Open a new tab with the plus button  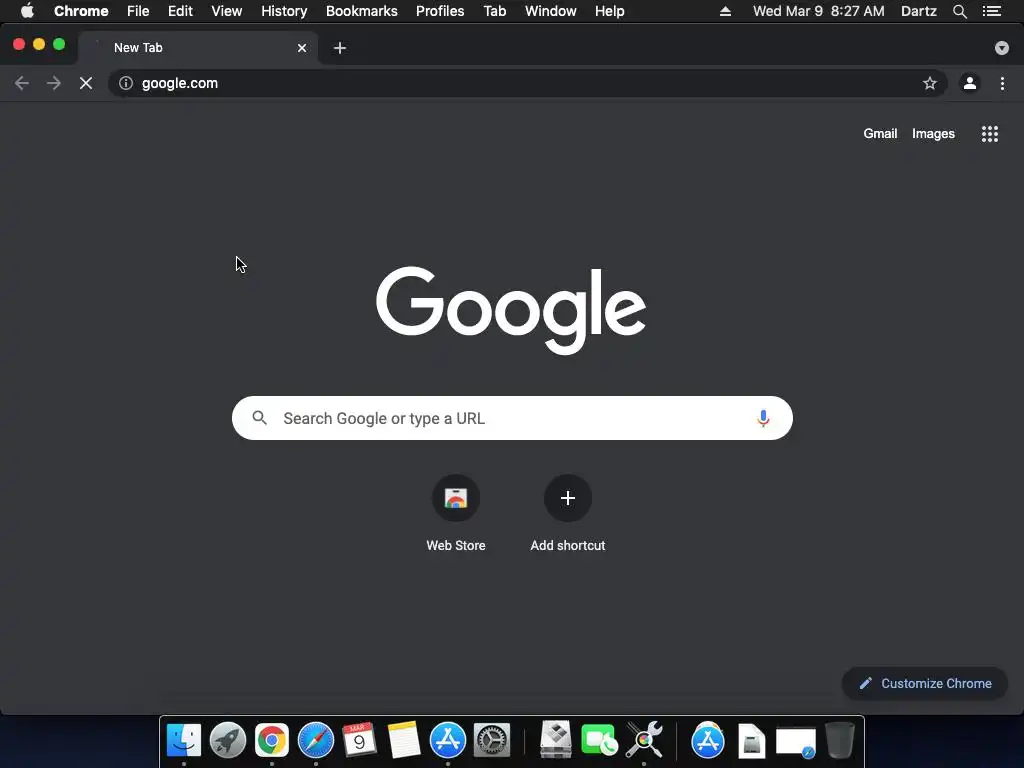[340, 48]
